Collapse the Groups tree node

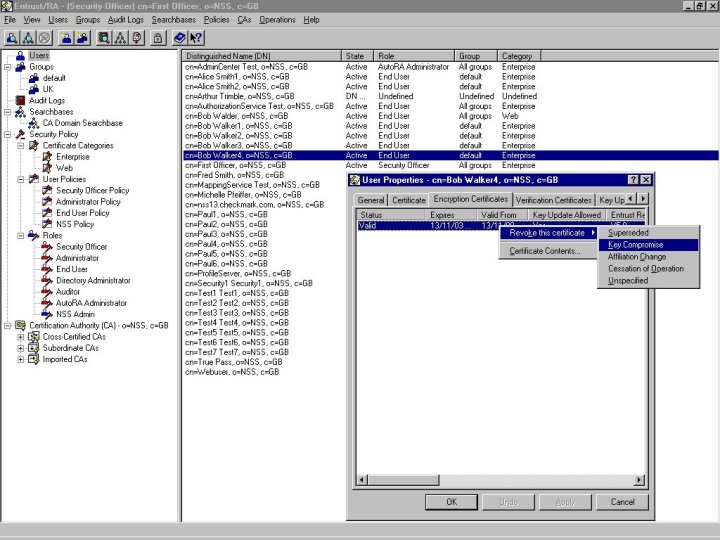point(7,67)
